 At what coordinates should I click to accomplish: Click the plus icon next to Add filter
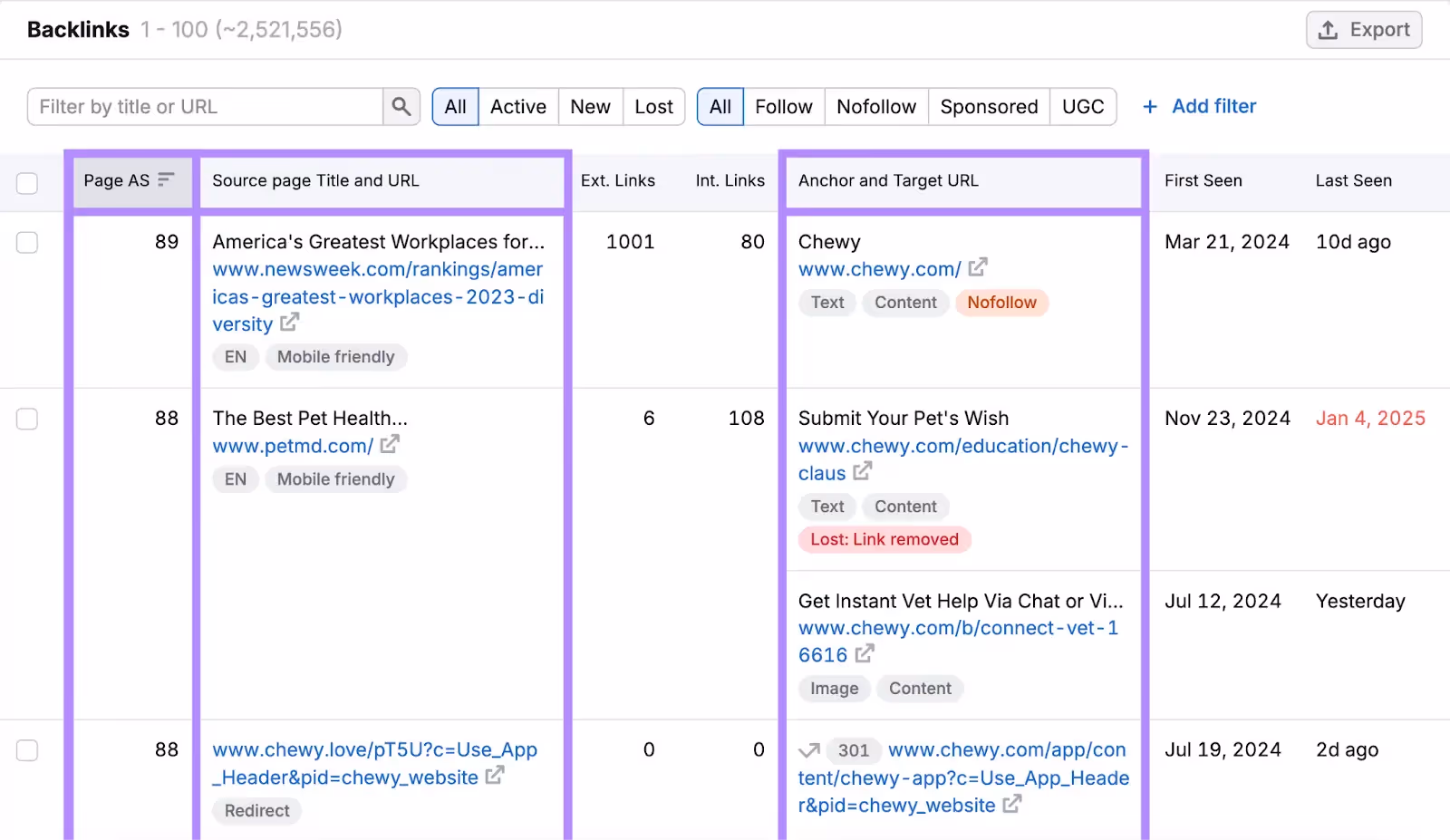coord(1149,106)
